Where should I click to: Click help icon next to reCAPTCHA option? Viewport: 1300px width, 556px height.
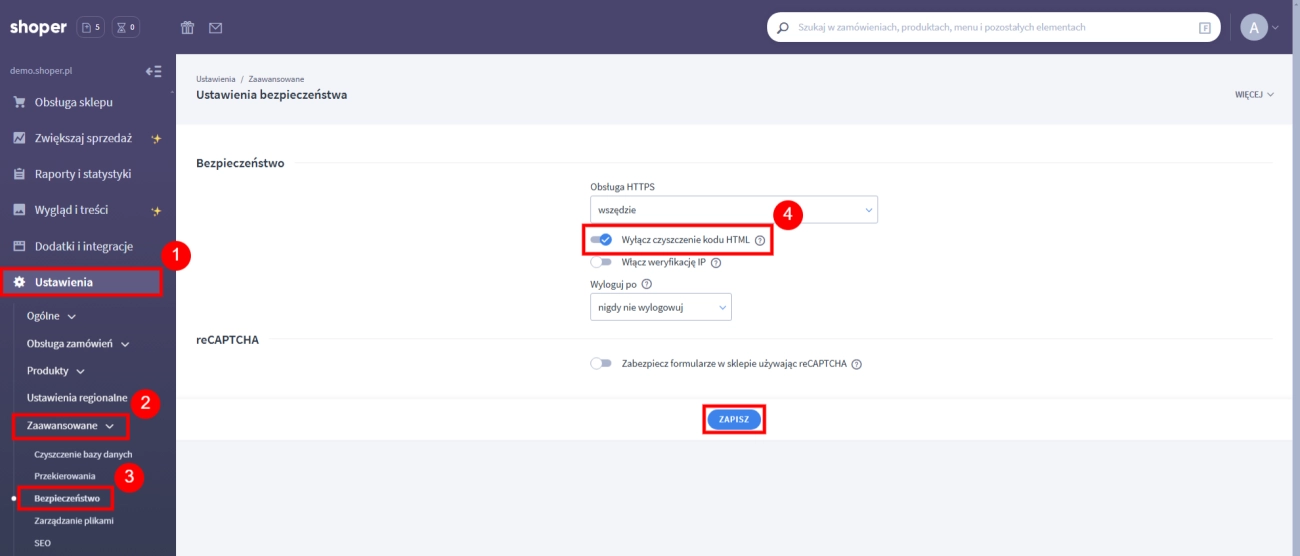click(856, 364)
